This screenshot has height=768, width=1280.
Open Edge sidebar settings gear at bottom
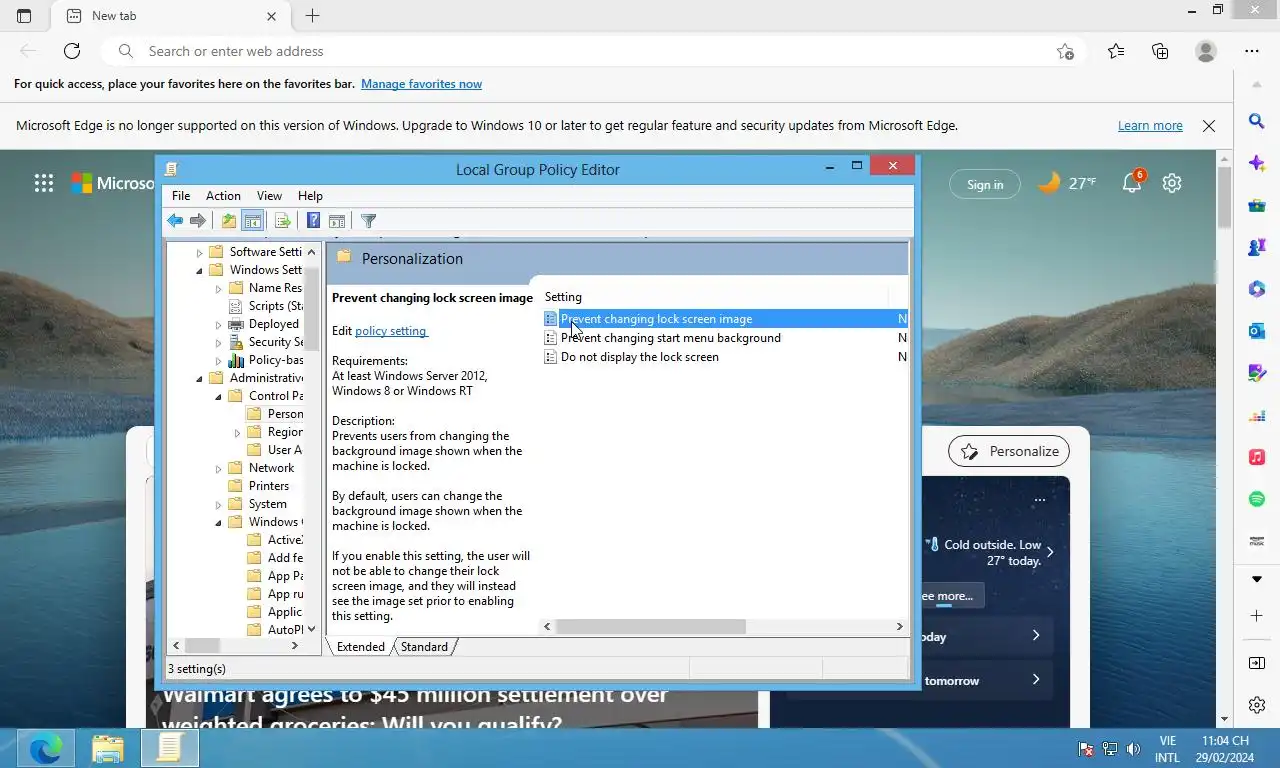point(1257,705)
